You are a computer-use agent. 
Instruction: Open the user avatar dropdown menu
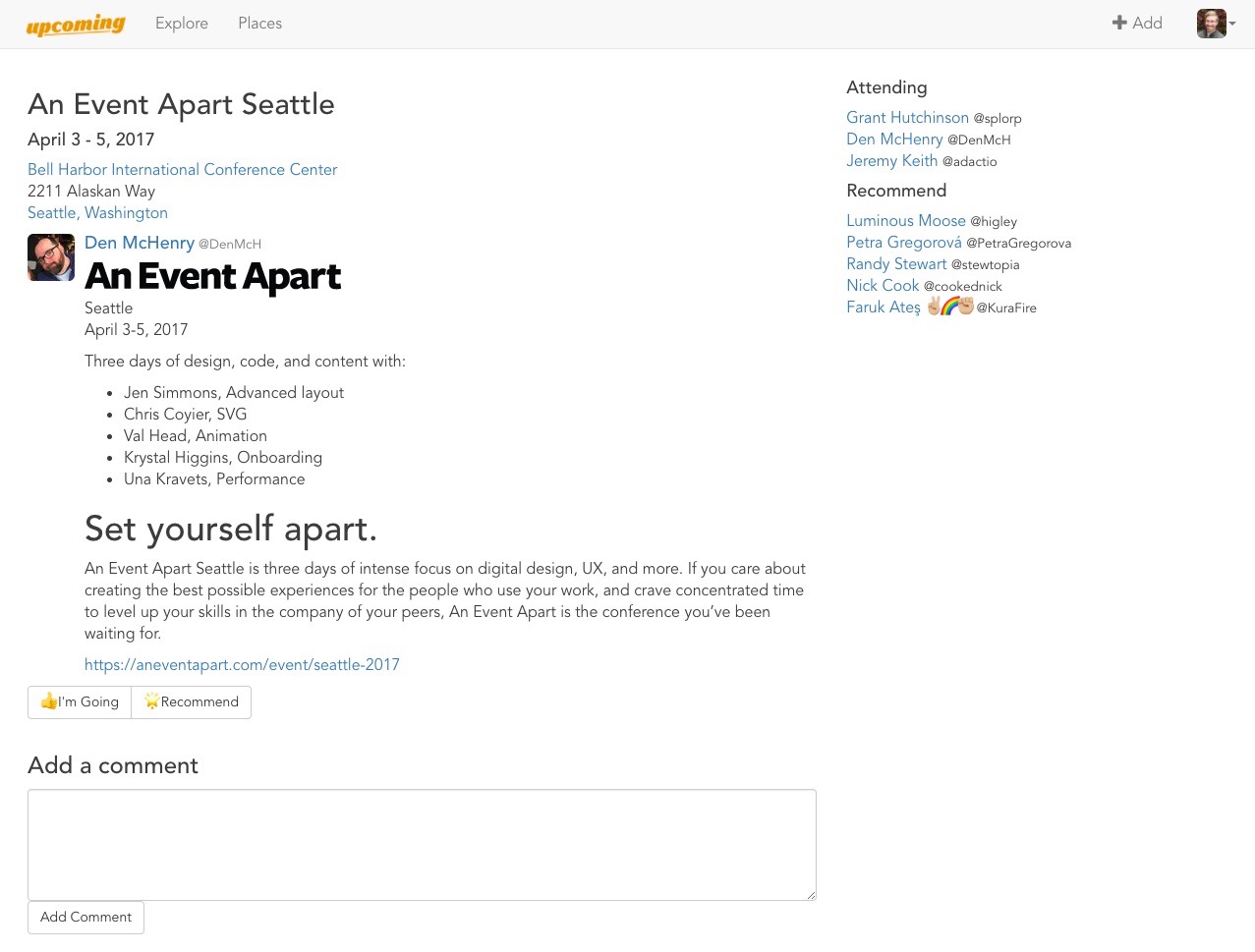pos(1216,24)
